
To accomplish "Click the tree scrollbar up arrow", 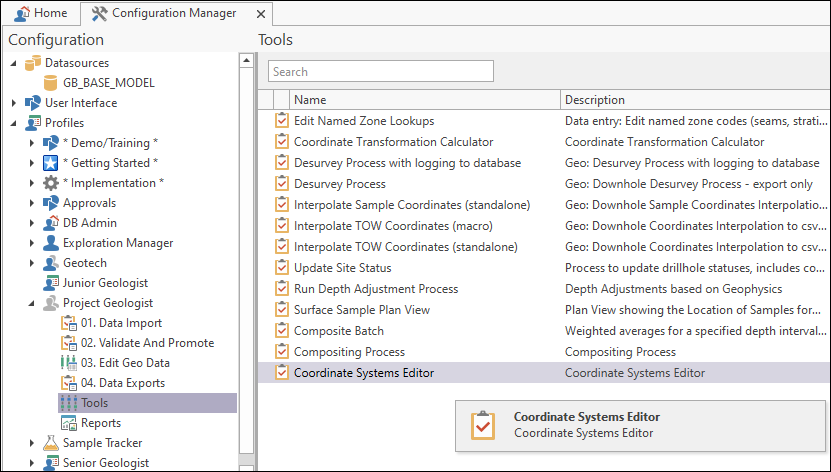I will click(x=246, y=60).
